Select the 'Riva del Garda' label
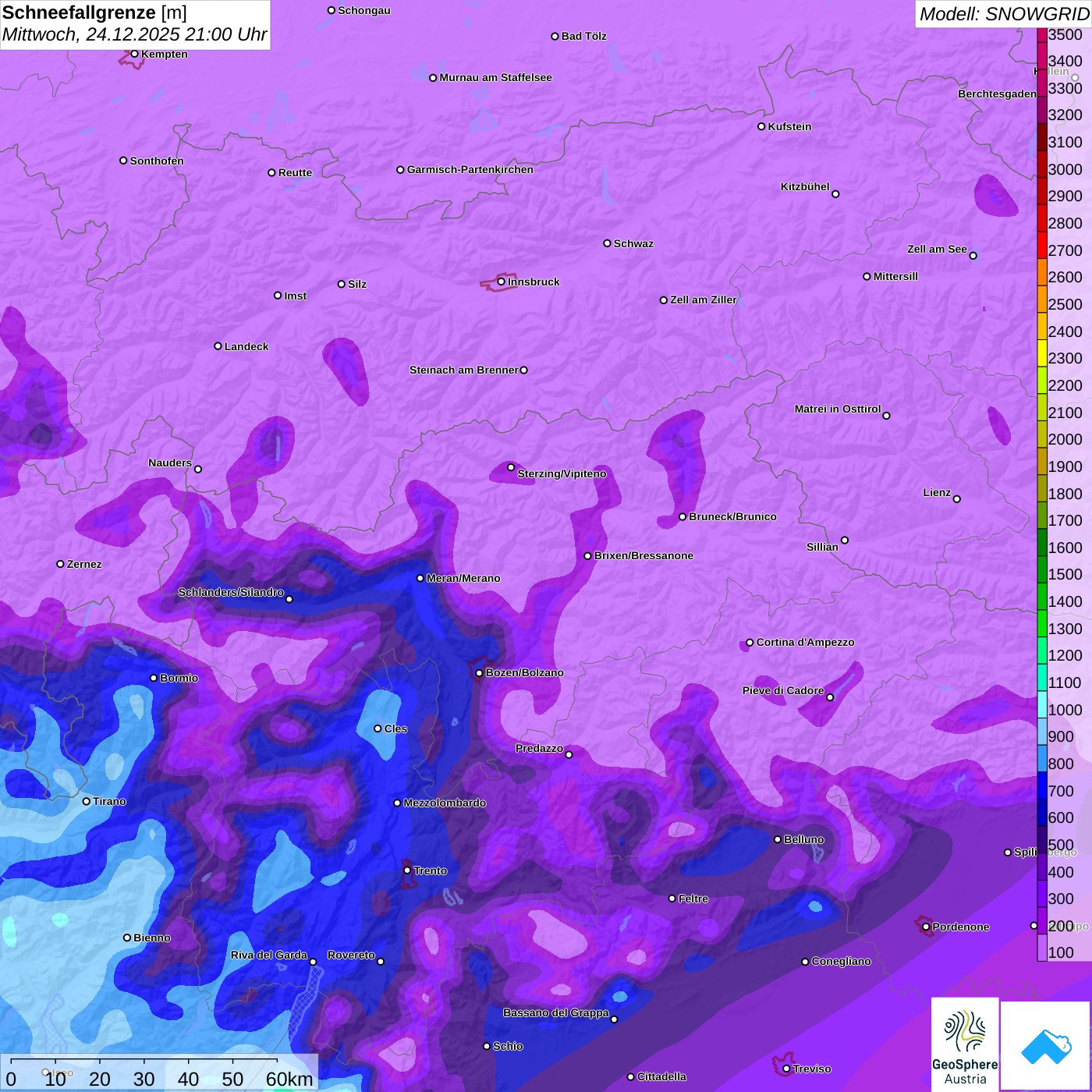The width and height of the screenshot is (1092, 1092). point(269,955)
